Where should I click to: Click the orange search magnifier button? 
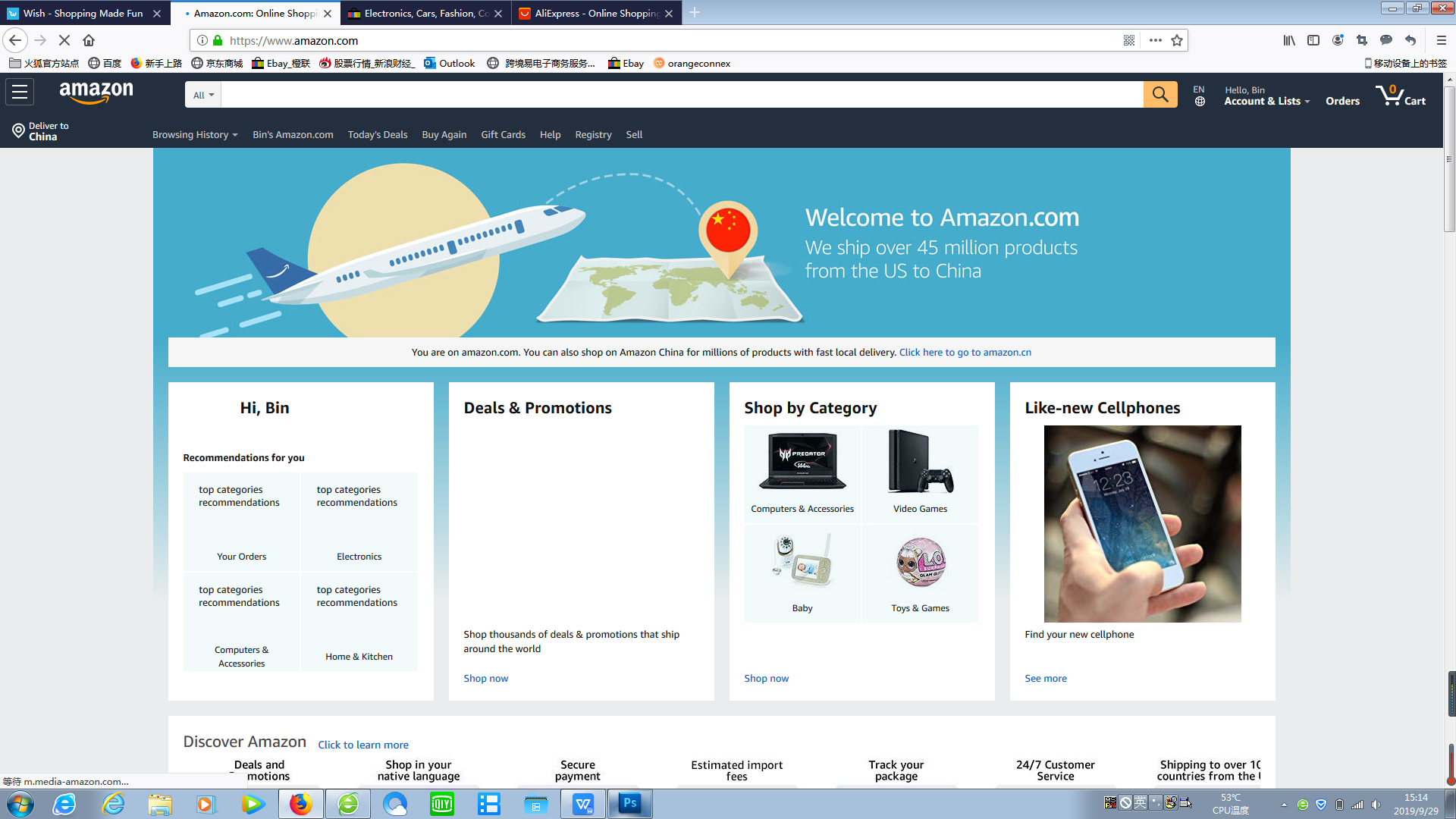[x=1159, y=94]
